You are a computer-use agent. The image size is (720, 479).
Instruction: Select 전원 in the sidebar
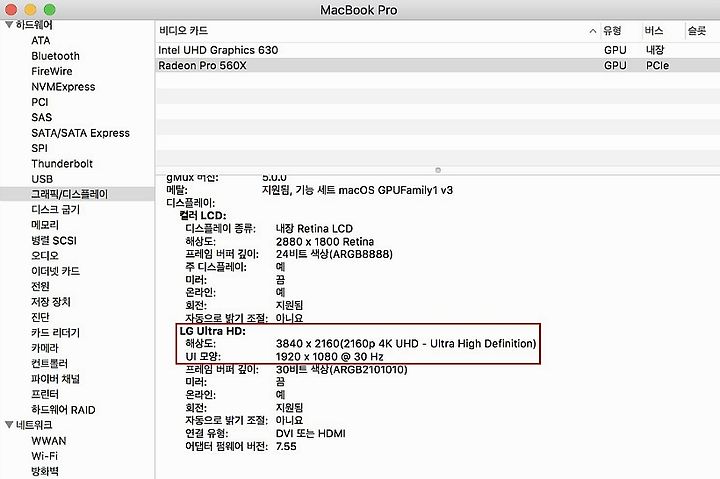click(40, 287)
